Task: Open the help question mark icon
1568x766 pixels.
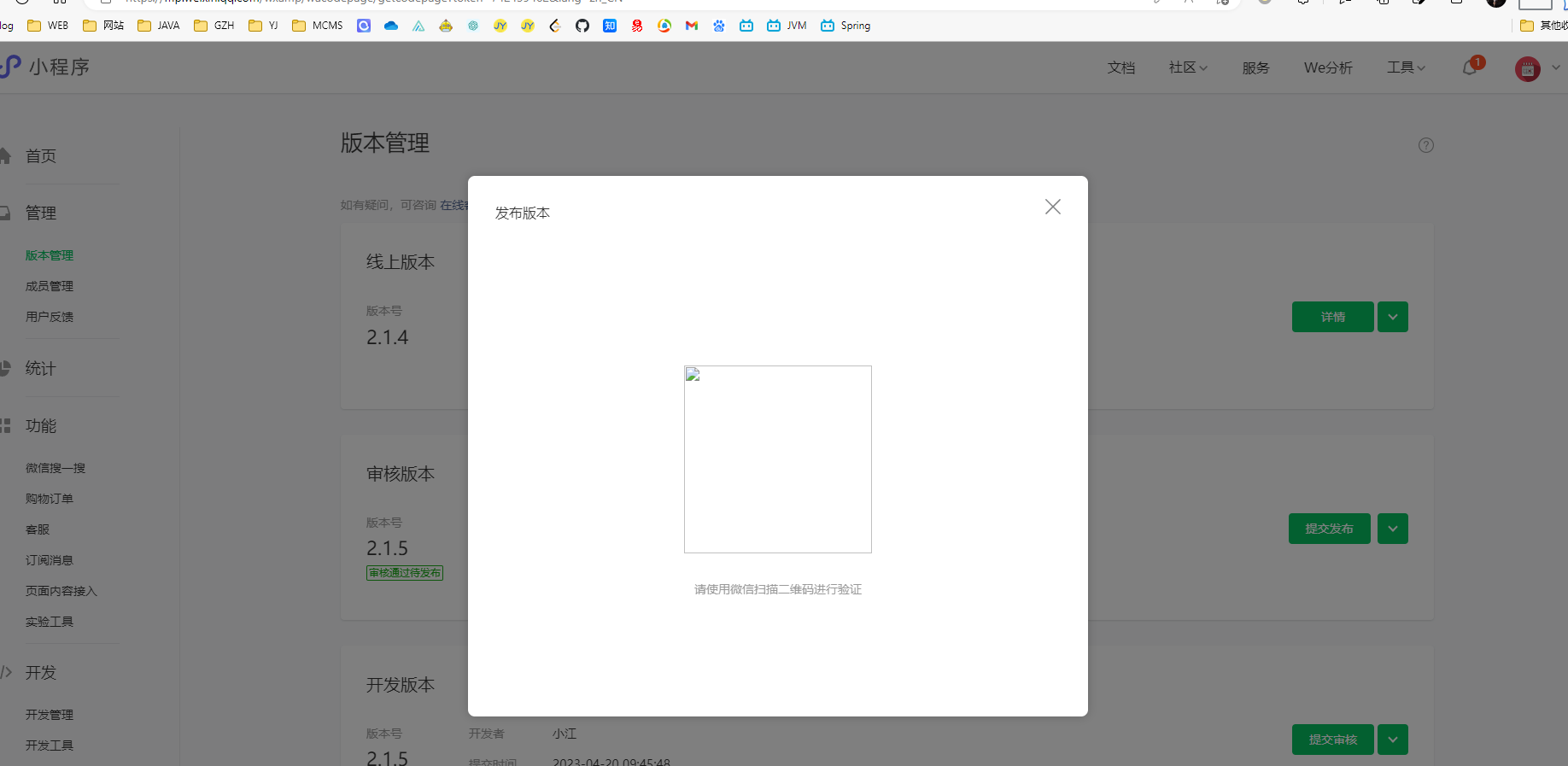Action: tap(1426, 145)
